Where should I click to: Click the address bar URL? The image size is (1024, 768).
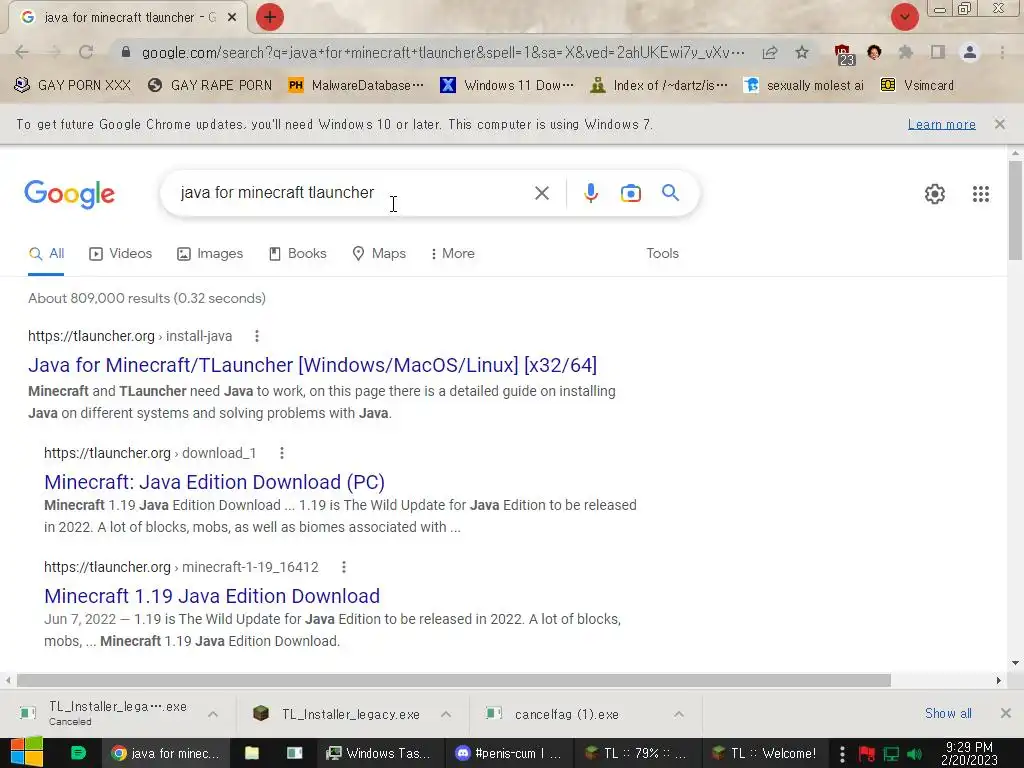point(443,52)
